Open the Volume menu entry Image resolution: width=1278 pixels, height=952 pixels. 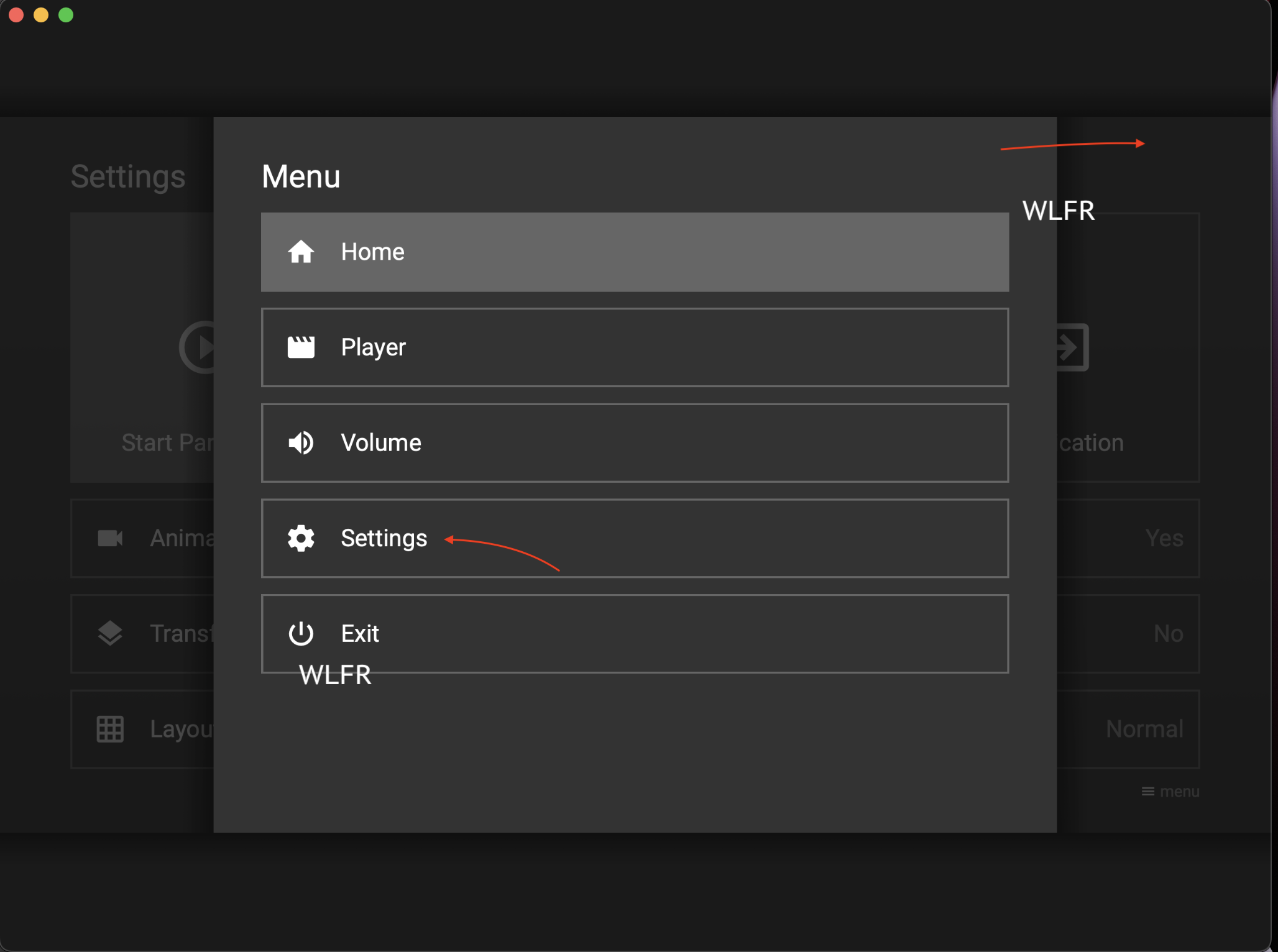coord(634,443)
